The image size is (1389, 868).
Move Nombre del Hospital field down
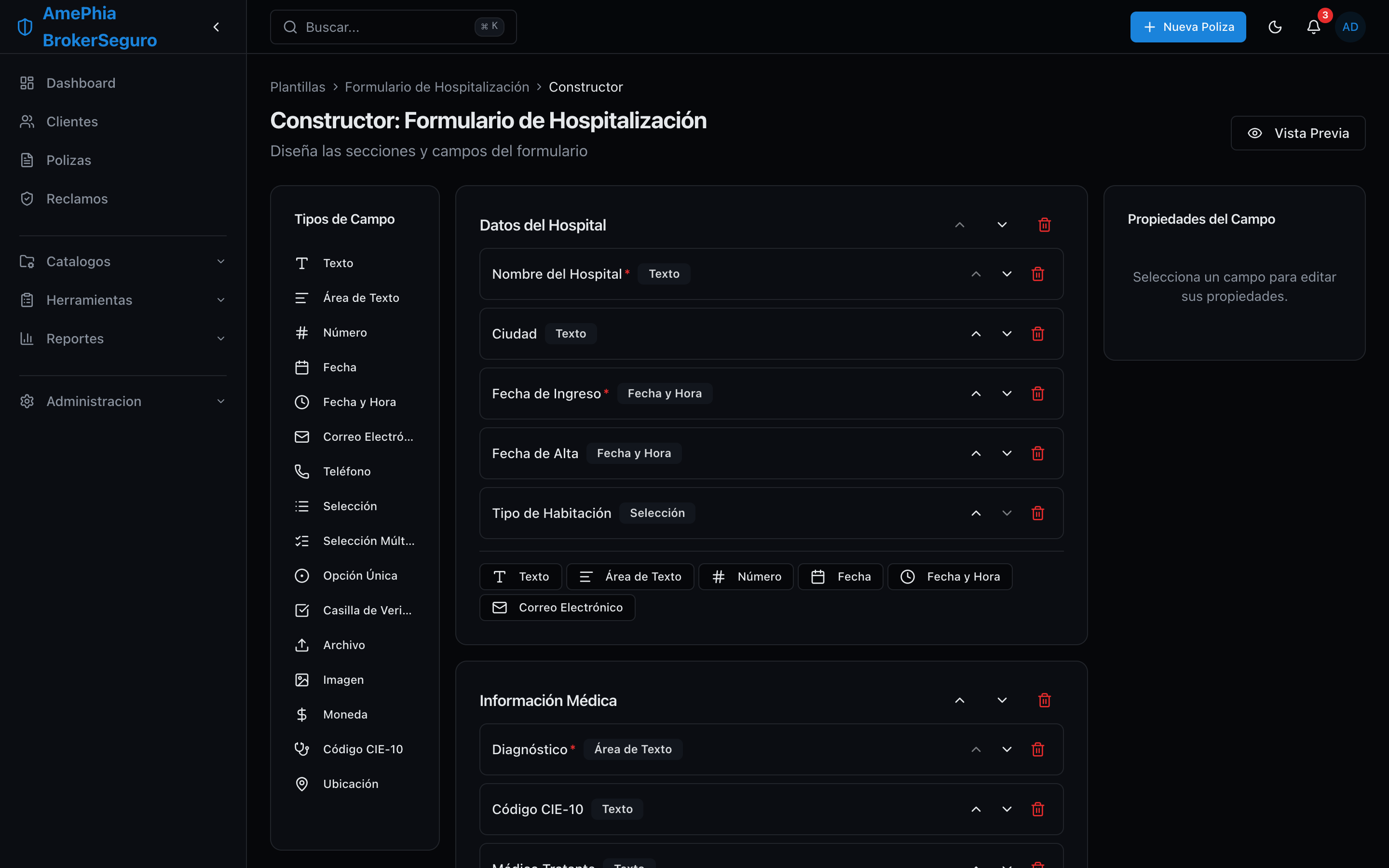coord(1007,274)
